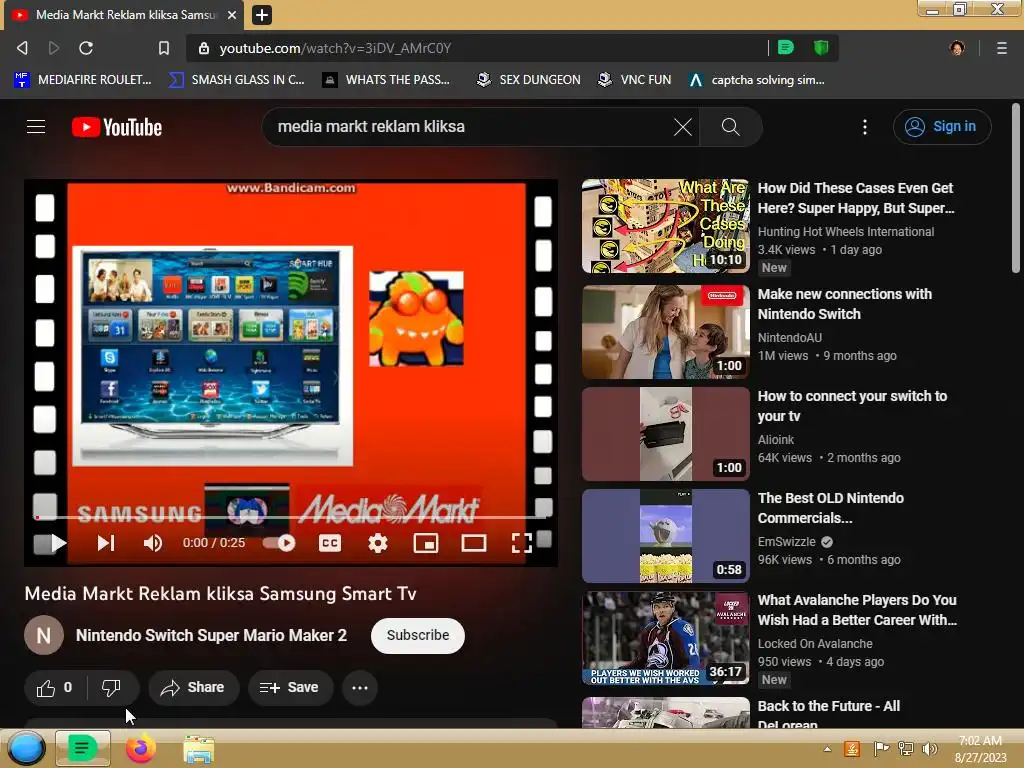This screenshot has width=1024, height=768.
Task: Close the Media Markt Reklam tab
Action: point(232,14)
